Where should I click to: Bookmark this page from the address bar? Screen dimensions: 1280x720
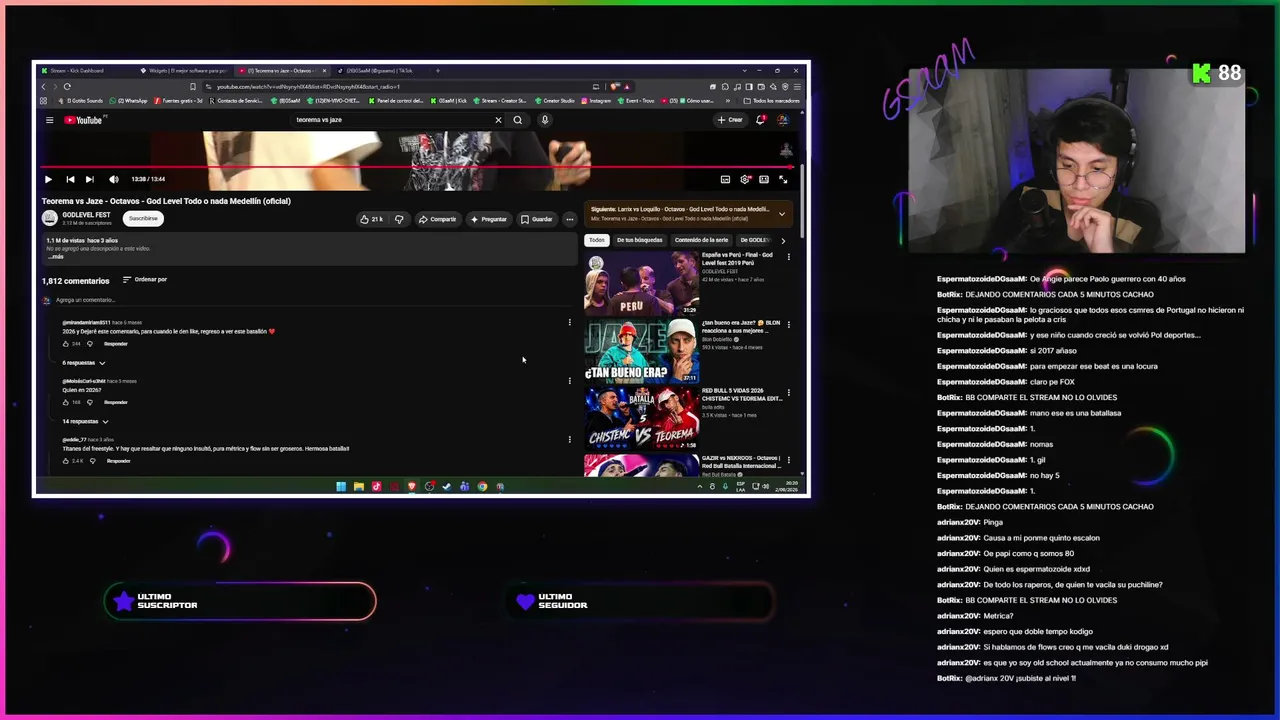tap(193, 86)
